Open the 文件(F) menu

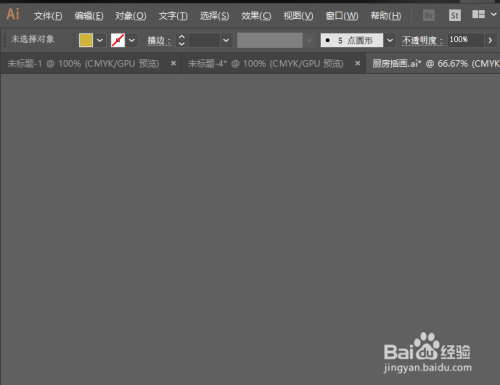pos(48,16)
